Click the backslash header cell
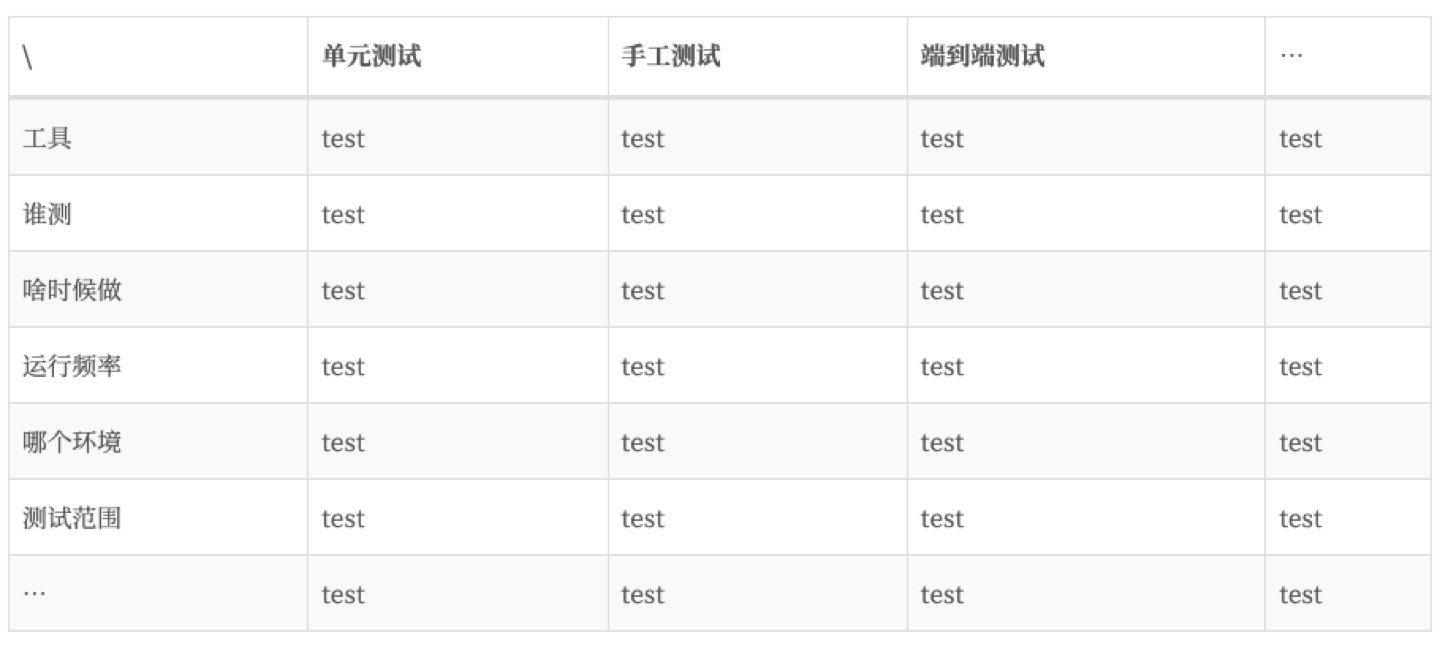Screen dimensions: 1440x646 pos(27,58)
